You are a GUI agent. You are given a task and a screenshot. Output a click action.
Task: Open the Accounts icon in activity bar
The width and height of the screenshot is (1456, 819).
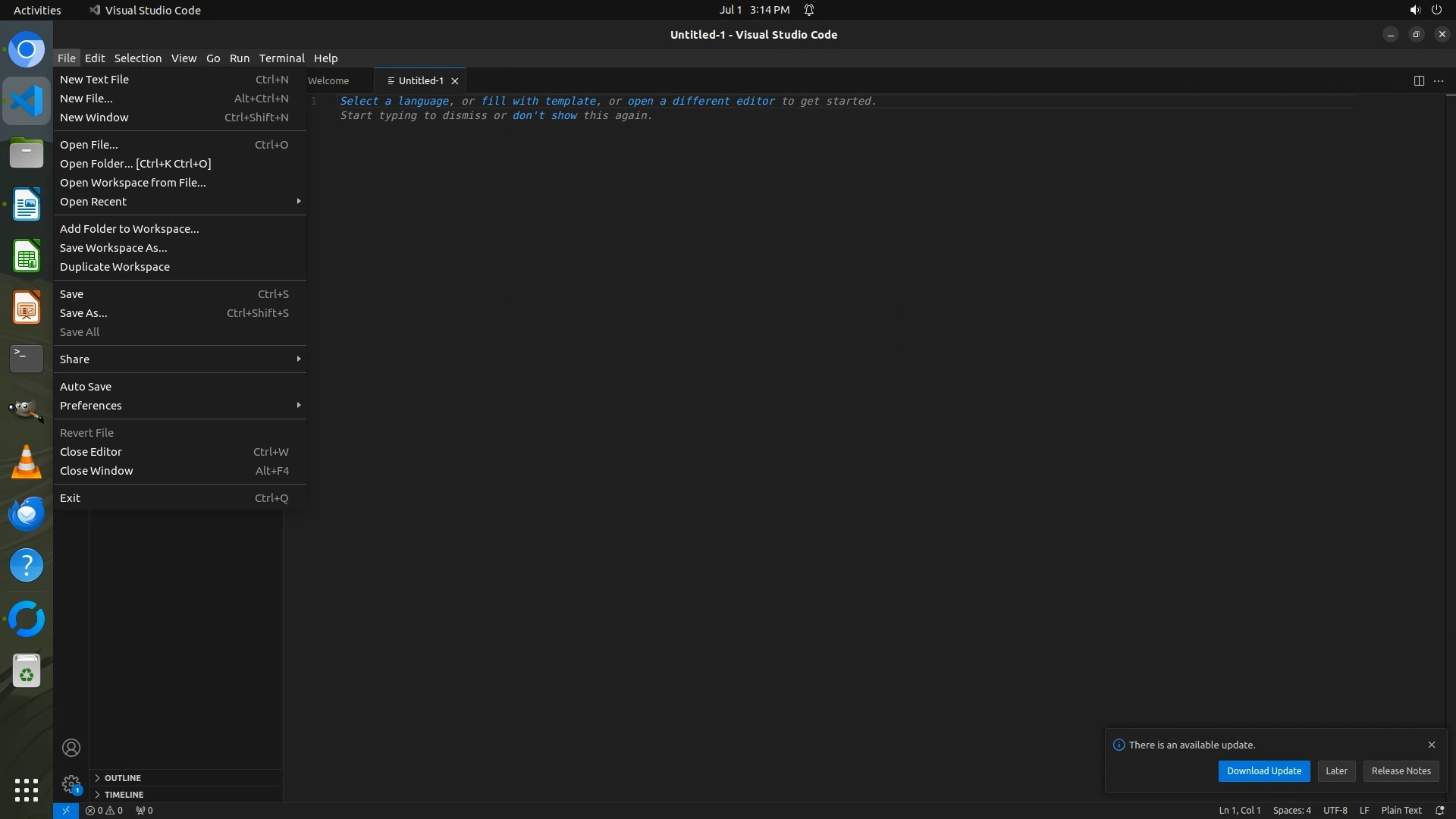pos(71,748)
